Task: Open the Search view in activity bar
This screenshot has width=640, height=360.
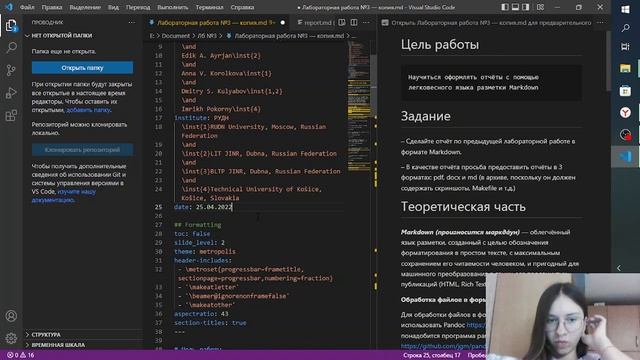Action: tap(11, 48)
